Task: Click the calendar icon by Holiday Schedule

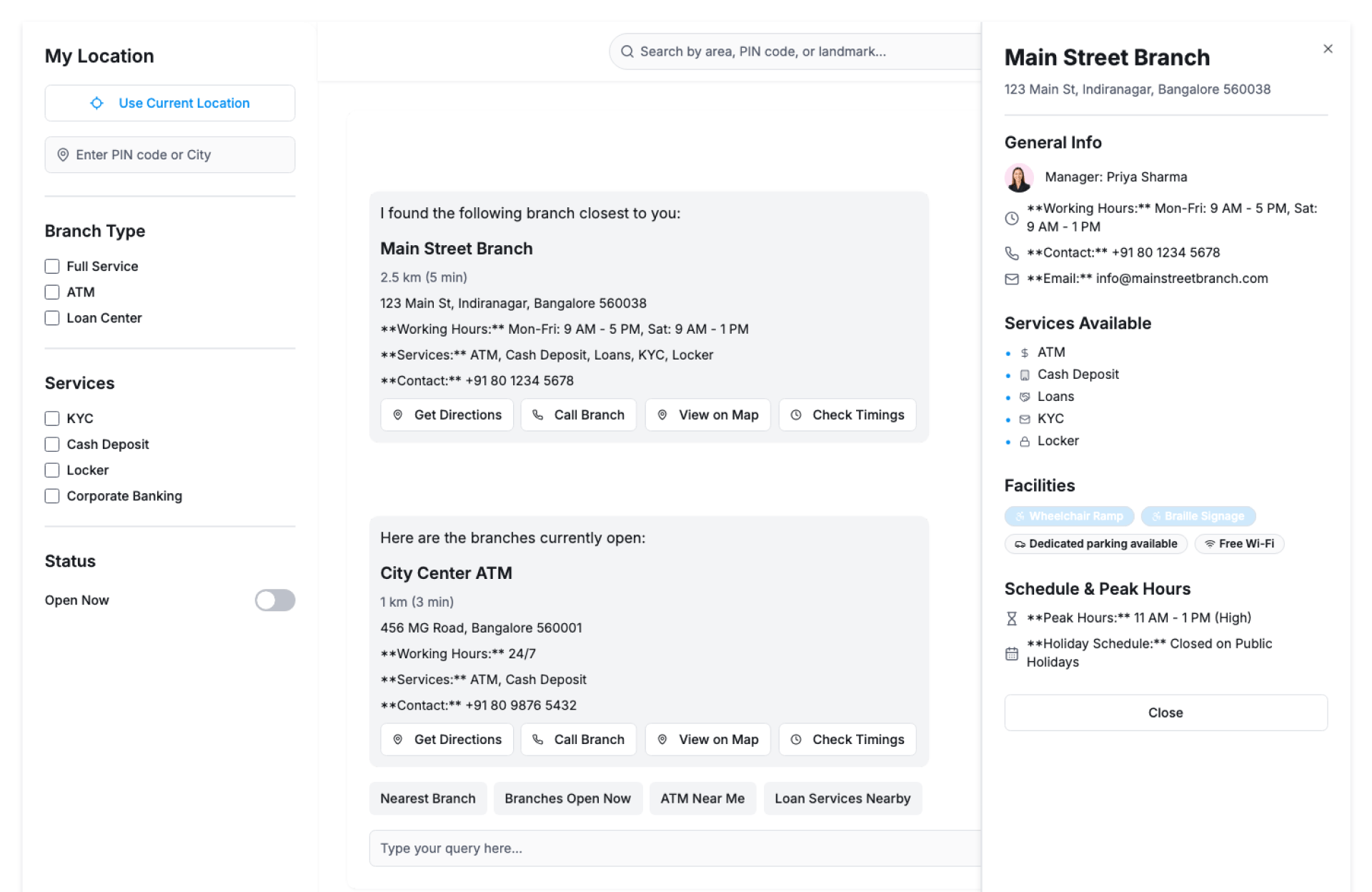Action: (x=1012, y=653)
